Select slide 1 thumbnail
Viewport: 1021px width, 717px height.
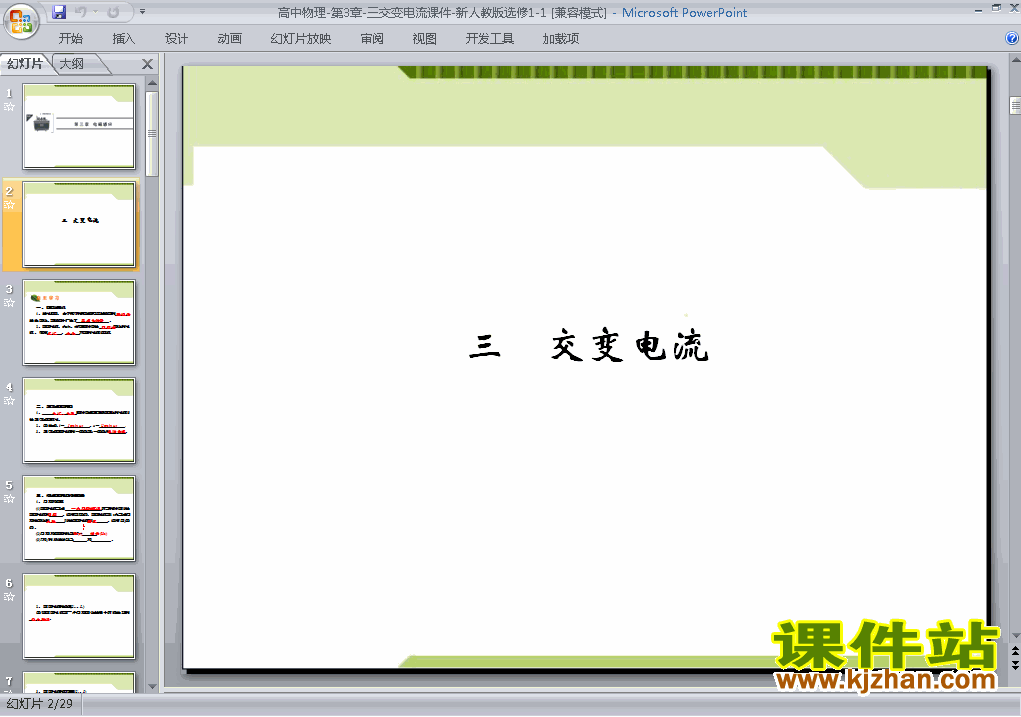[x=79, y=126]
